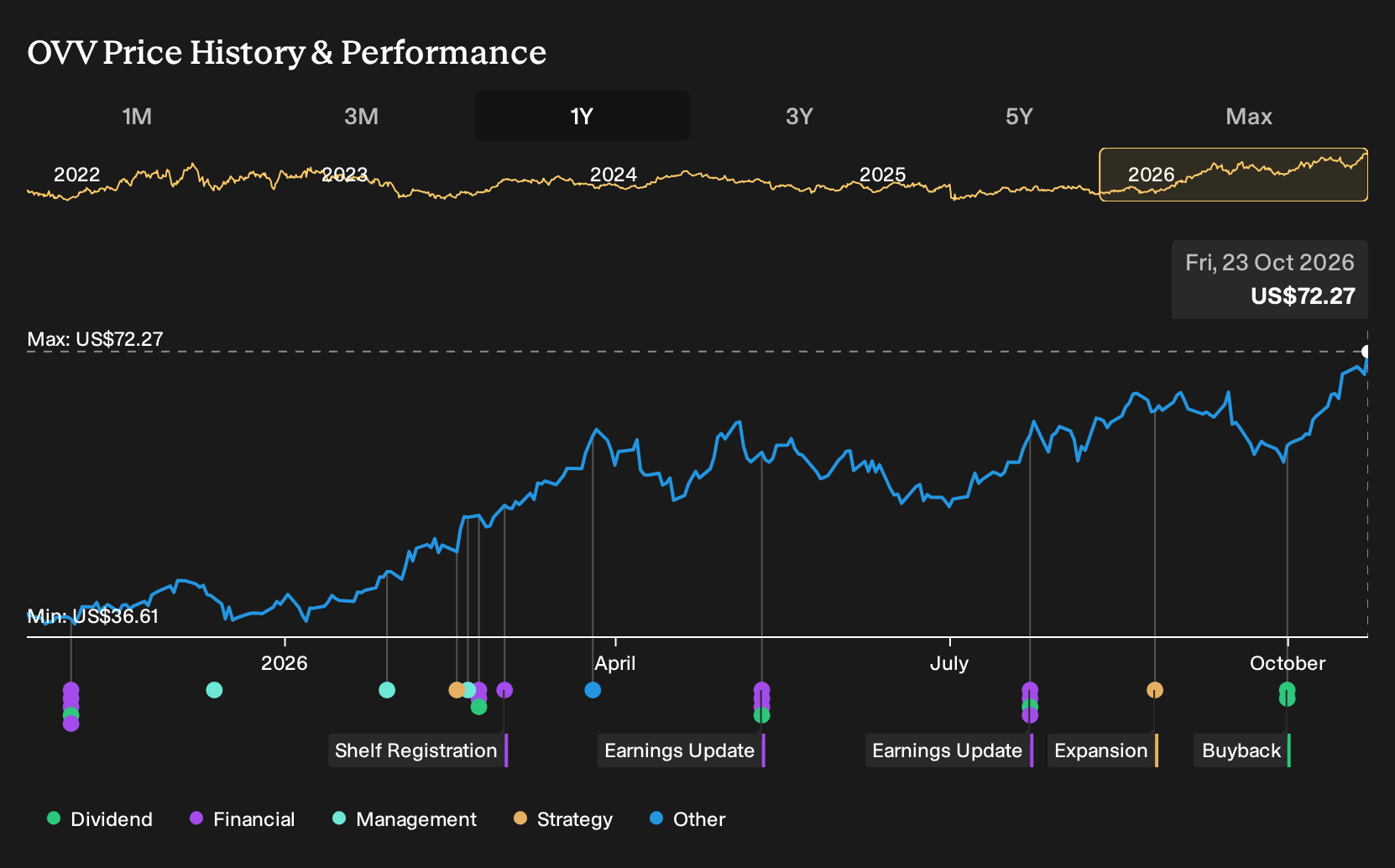Select the 5Y range tab

(x=1019, y=116)
